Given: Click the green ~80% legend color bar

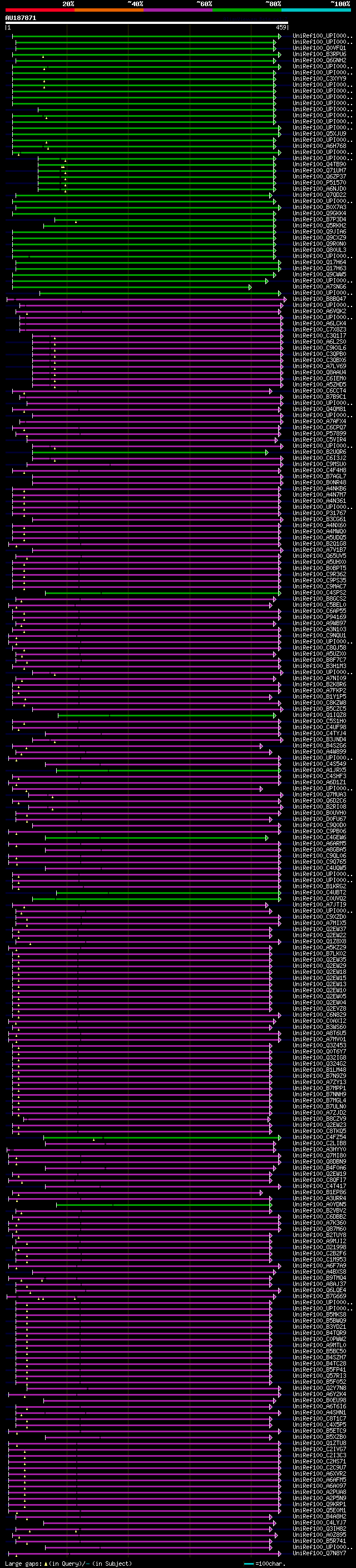Looking at the screenshot, I should click(247, 10).
